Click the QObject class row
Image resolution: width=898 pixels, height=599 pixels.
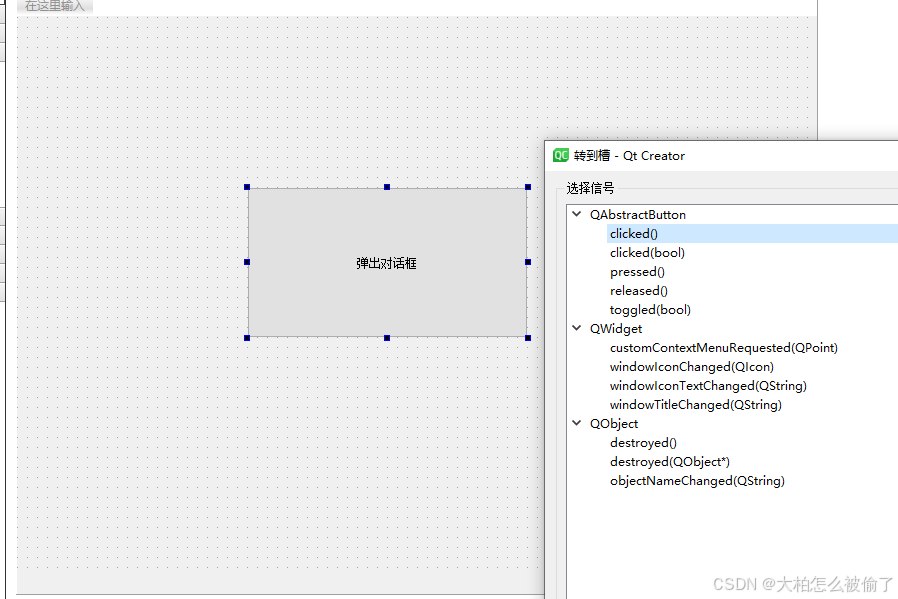click(614, 424)
